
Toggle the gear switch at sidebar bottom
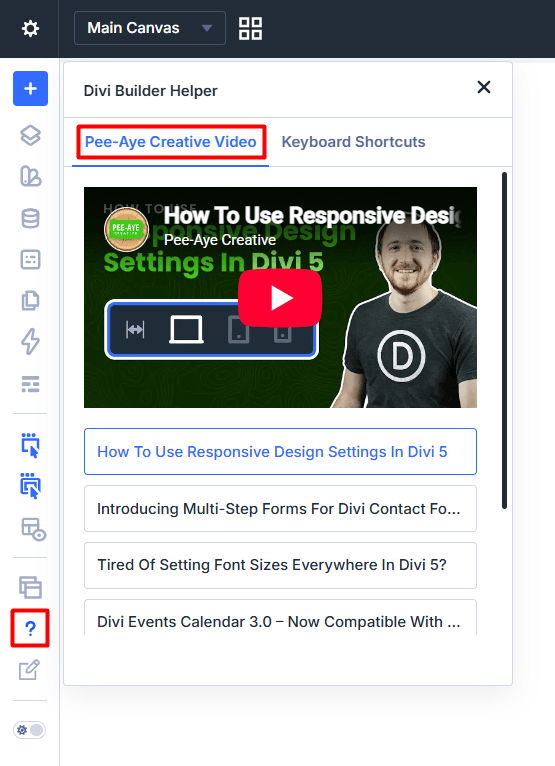click(x=29, y=730)
